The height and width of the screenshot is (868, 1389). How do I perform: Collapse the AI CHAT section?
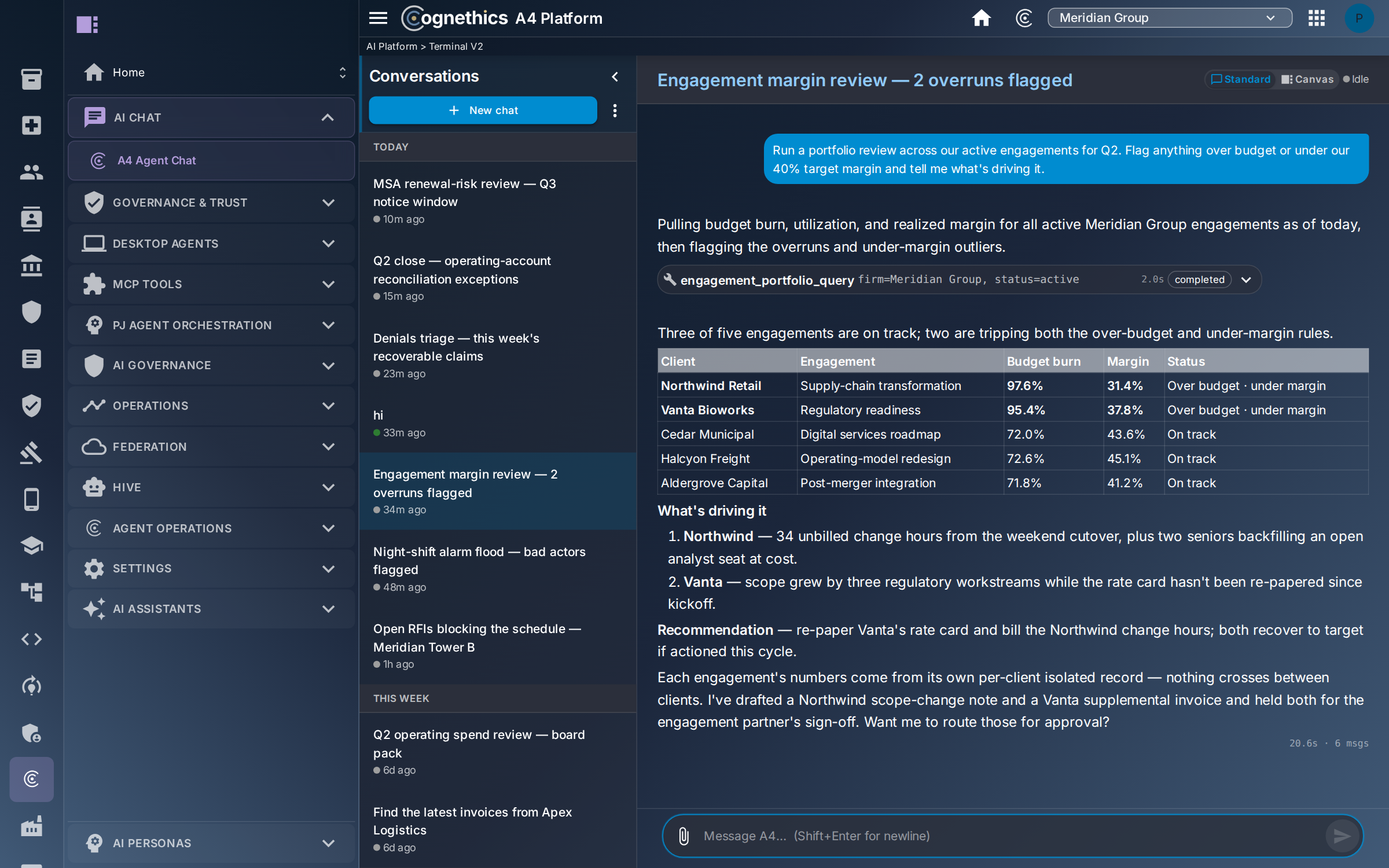click(211, 117)
